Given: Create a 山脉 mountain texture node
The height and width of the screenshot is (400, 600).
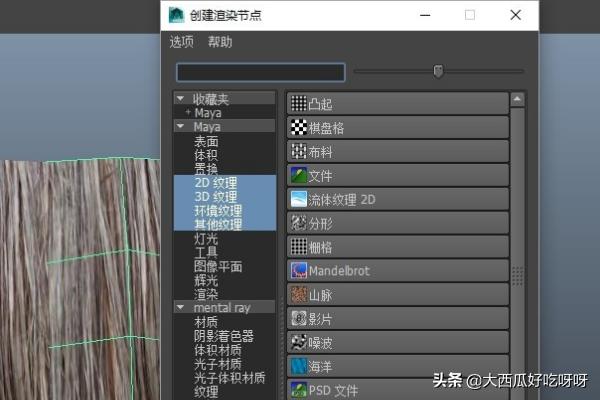Looking at the screenshot, I should coord(298,294).
